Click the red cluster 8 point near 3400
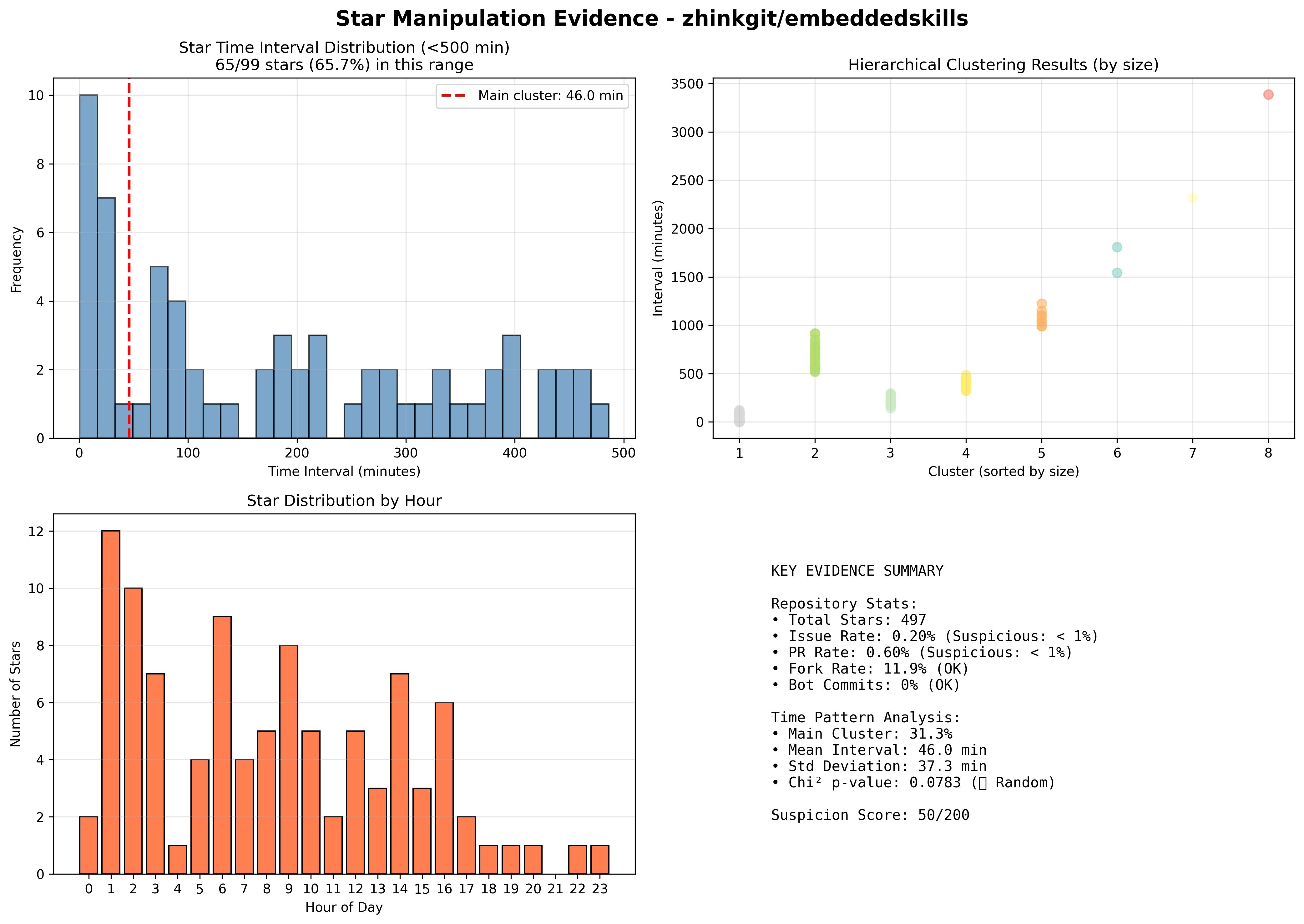 tap(1268, 94)
